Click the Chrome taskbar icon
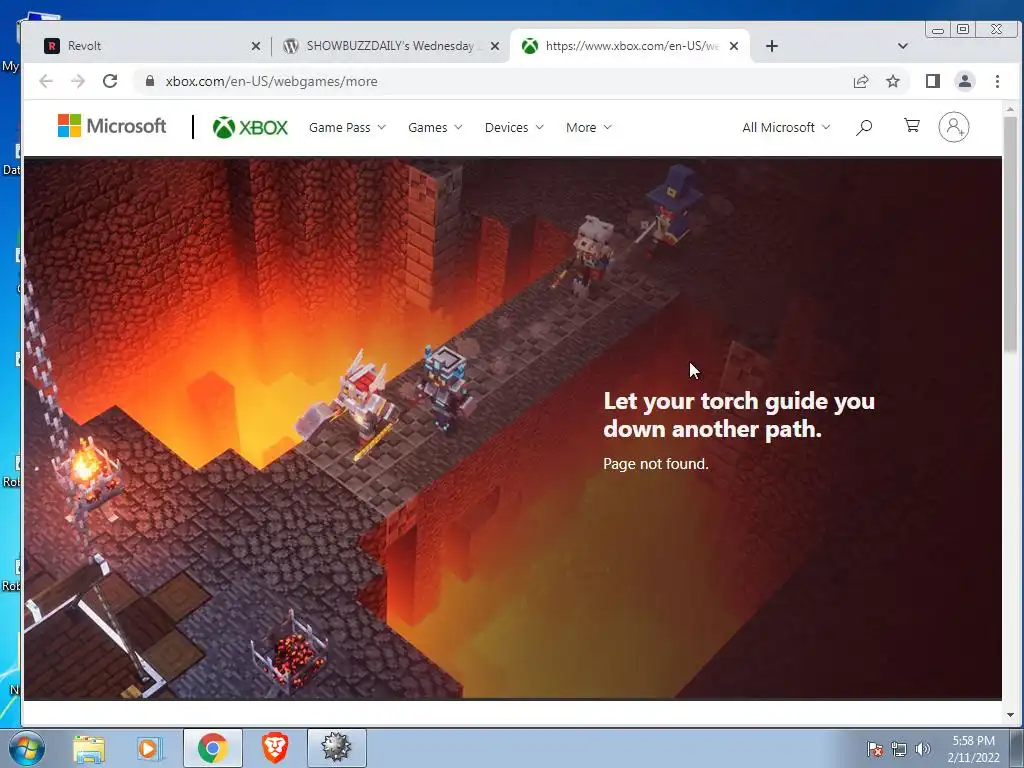 213,748
